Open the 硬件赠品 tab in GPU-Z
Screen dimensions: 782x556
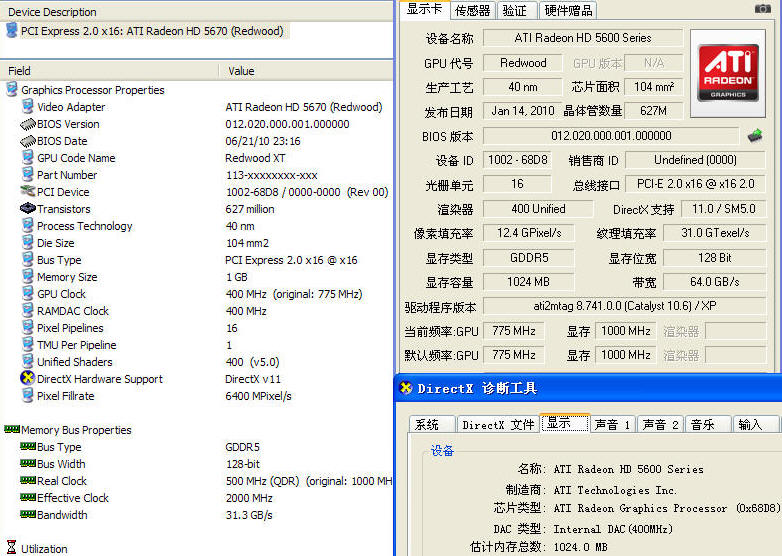click(568, 10)
